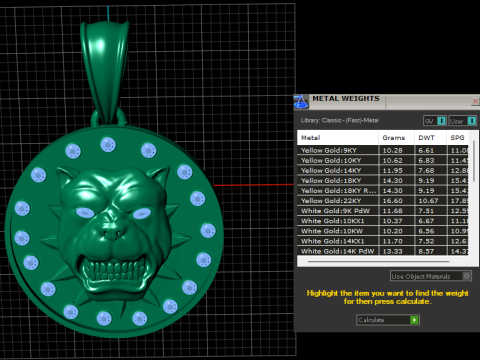Select the Yellow Gold:10KY row
Image resolution: width=480 pixels, height=360 pixels.
click(x=383, y=160)
